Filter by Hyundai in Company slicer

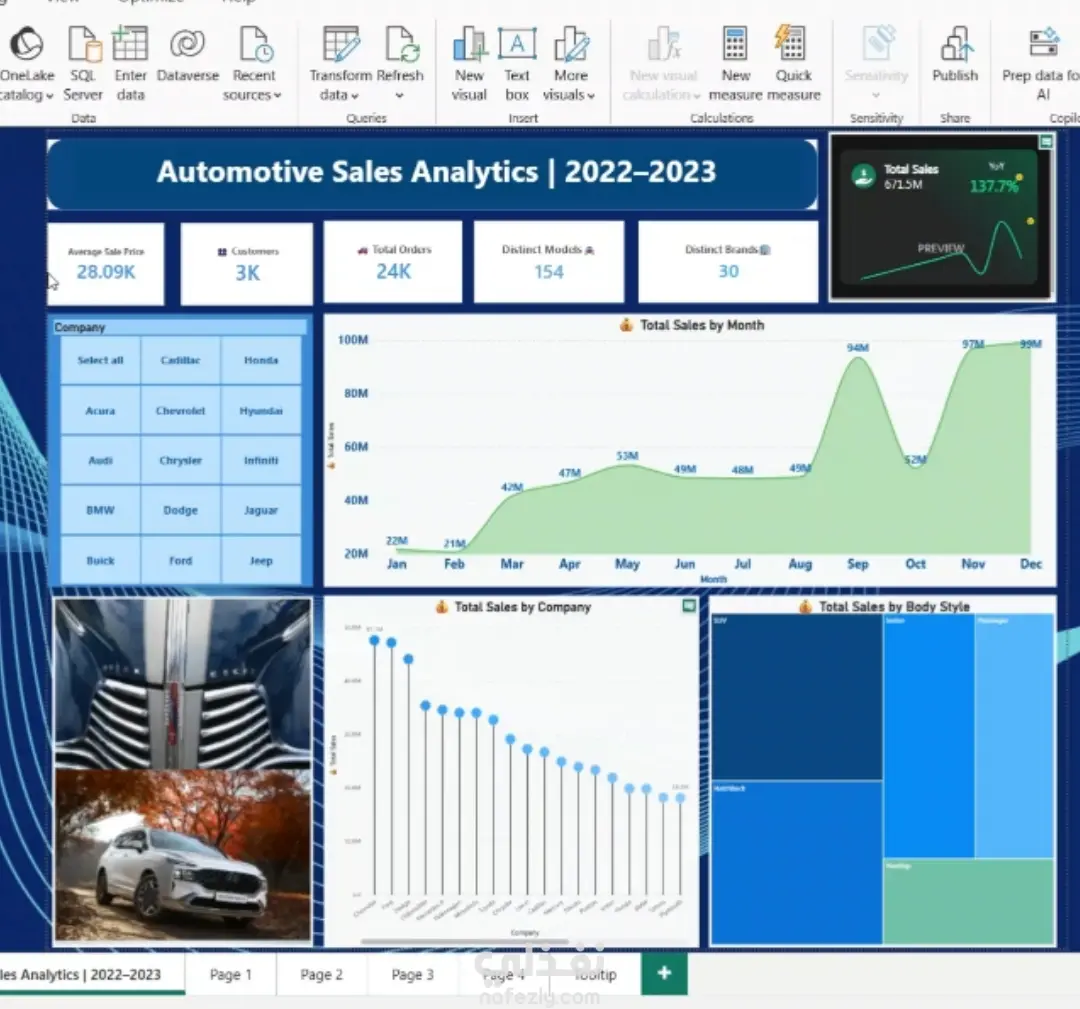[261, 410]
